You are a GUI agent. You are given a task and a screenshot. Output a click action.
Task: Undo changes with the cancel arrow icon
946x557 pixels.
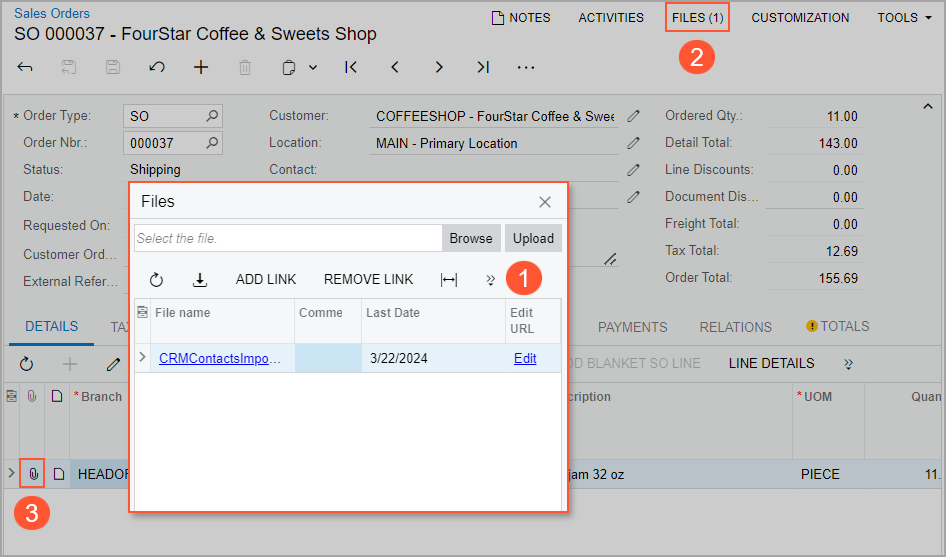click(157, 67)
